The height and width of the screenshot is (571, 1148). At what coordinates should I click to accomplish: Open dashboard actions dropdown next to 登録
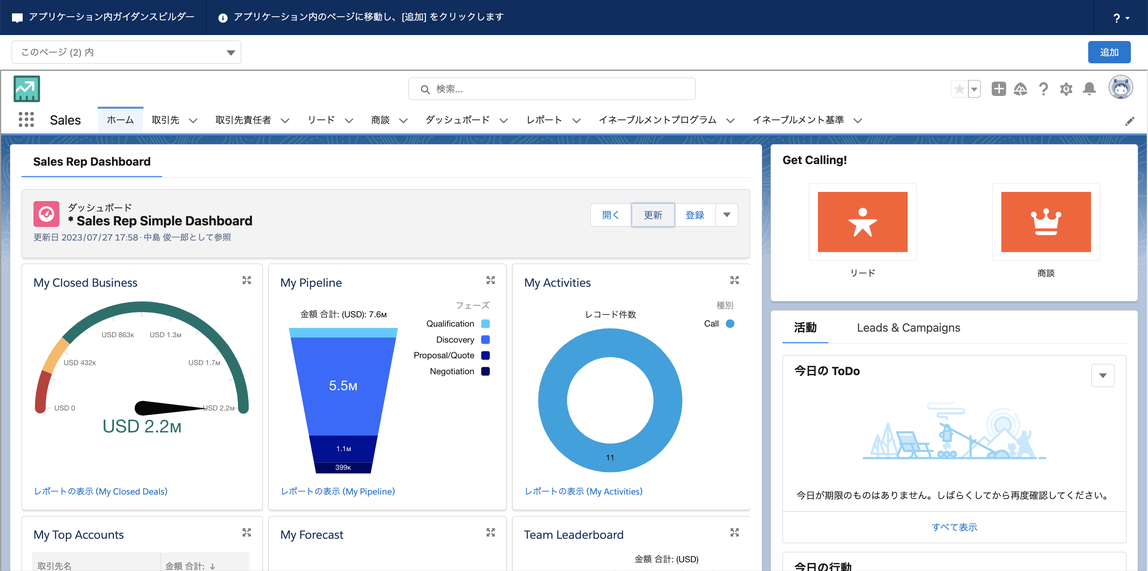(726, 215)
